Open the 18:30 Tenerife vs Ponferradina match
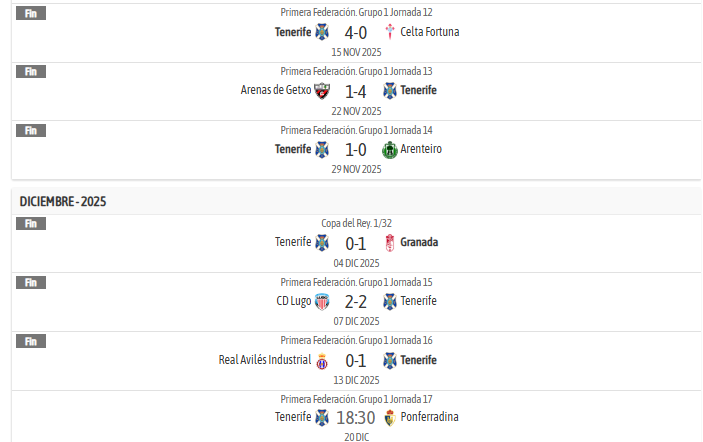This screenshot has width=703, height=442. [x=355, y=418]
